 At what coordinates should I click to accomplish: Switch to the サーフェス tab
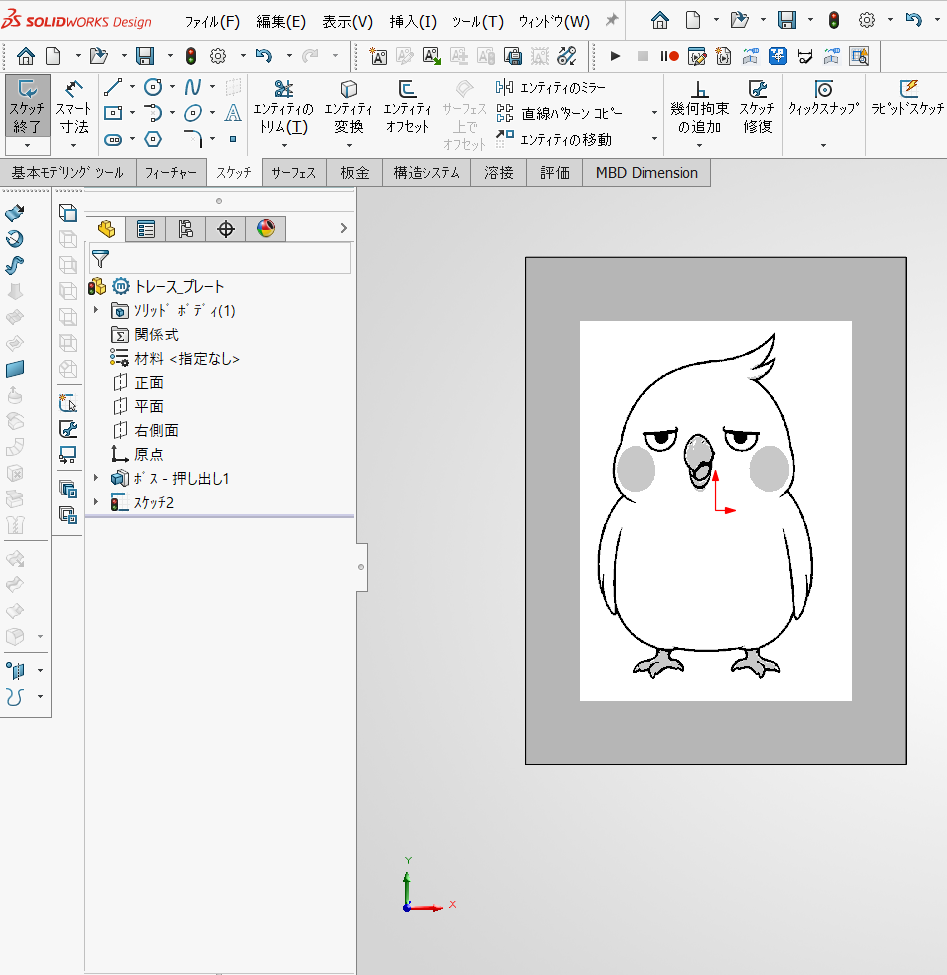tap(293, 172)
